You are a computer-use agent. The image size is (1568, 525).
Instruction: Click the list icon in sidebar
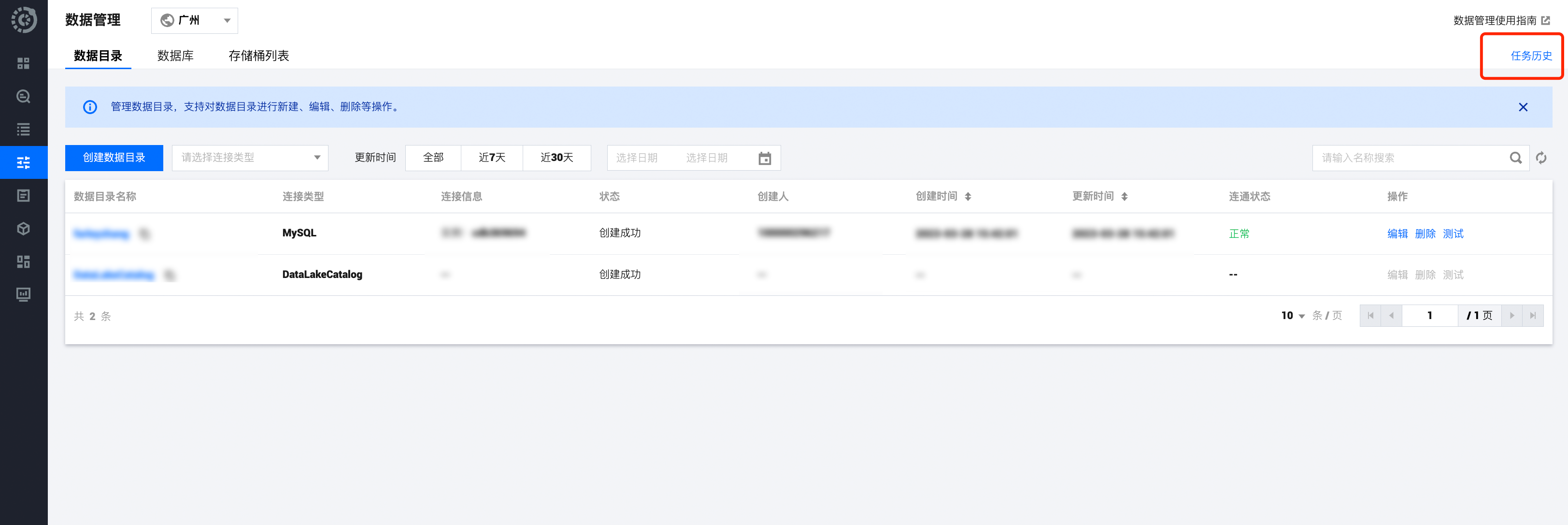23,129
